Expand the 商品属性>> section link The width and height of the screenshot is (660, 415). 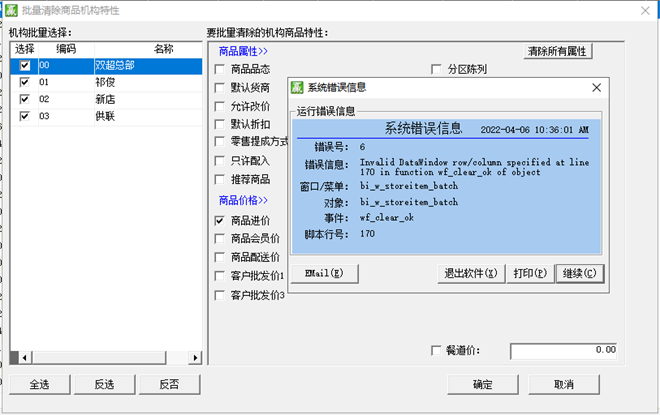[x=243, y=50]
